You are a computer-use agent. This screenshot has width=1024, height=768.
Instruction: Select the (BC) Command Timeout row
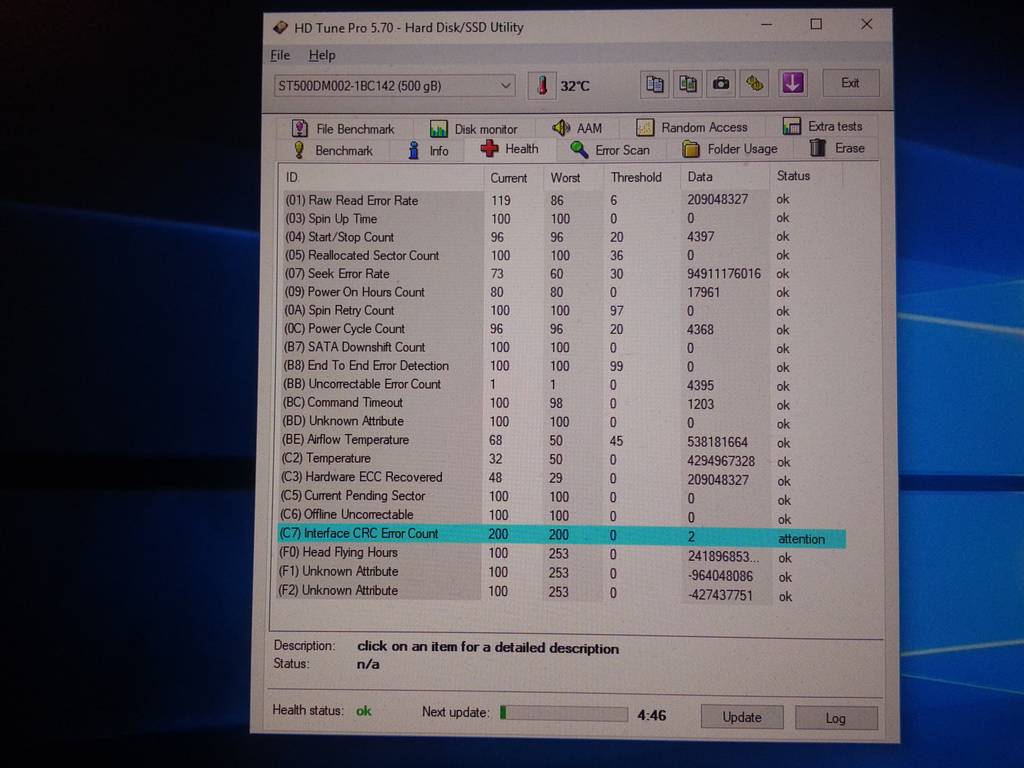[562, 403]
